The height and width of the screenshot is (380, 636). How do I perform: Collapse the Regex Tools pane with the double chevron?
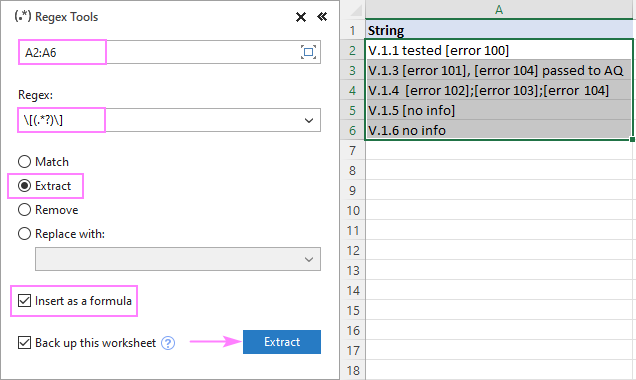[322, 17]
